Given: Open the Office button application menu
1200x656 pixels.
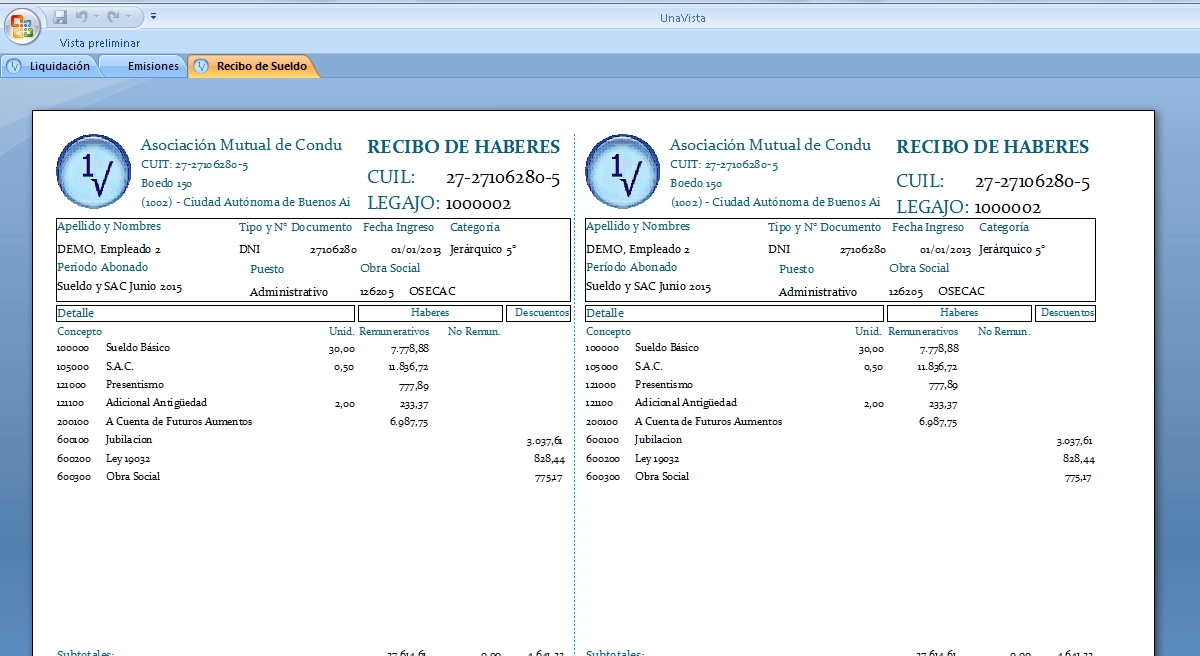Looking at the screenshot, I should coord(22,24).
